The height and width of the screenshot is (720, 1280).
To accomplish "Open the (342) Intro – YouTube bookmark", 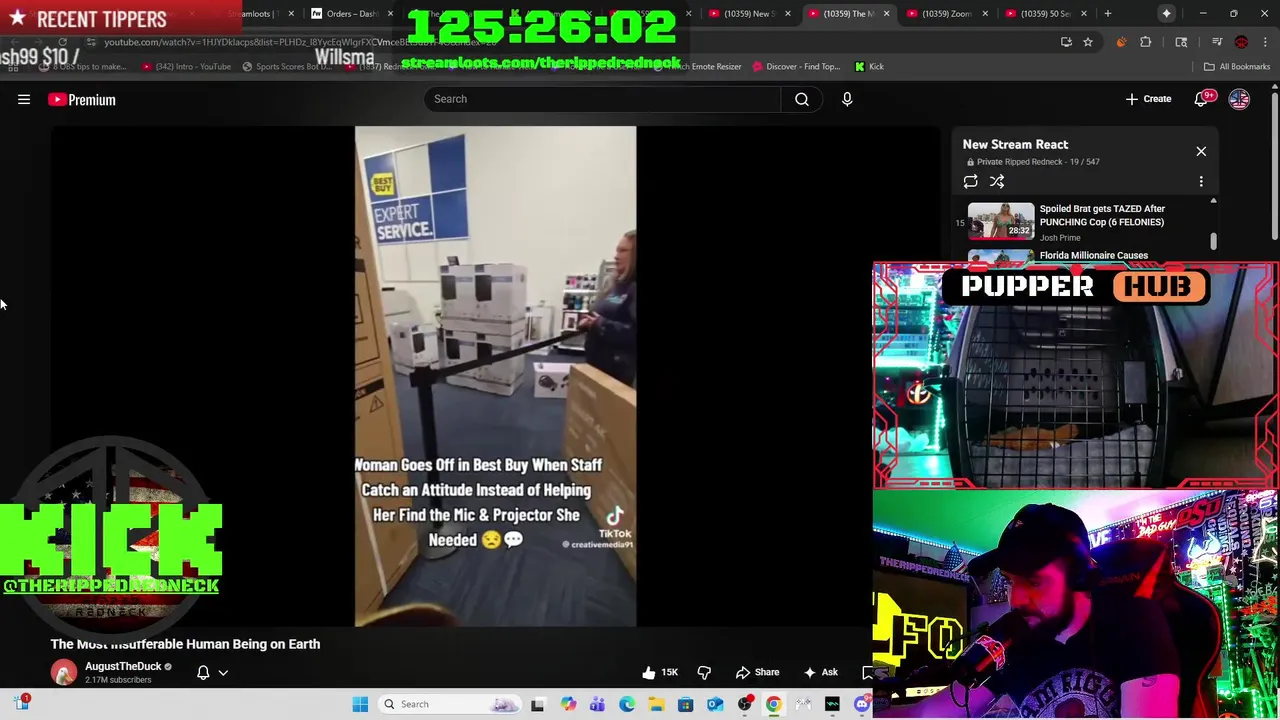I will (186, 66).
